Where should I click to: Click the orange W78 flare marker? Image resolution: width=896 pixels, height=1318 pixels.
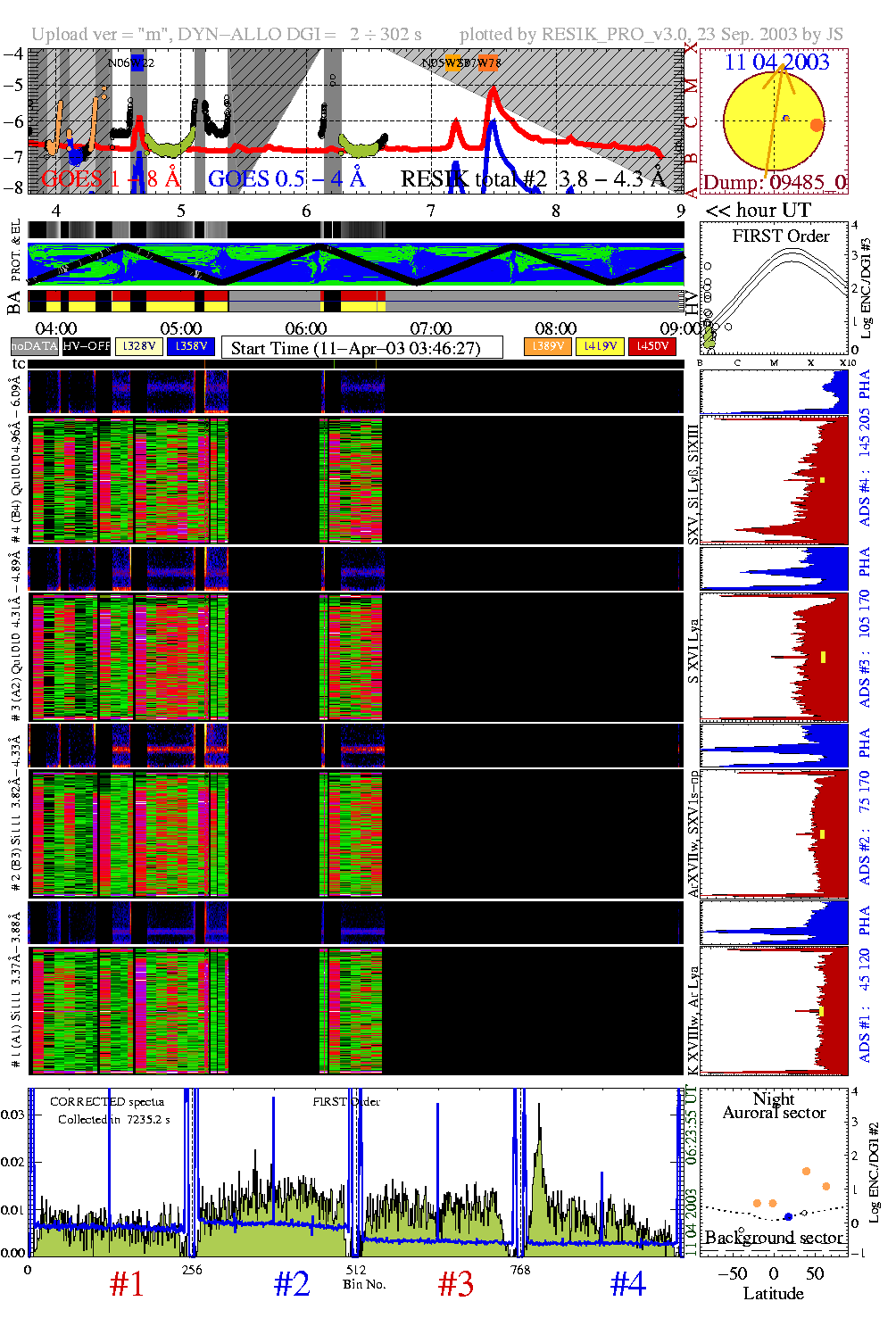pyautogui.click(x=487, y=62)
